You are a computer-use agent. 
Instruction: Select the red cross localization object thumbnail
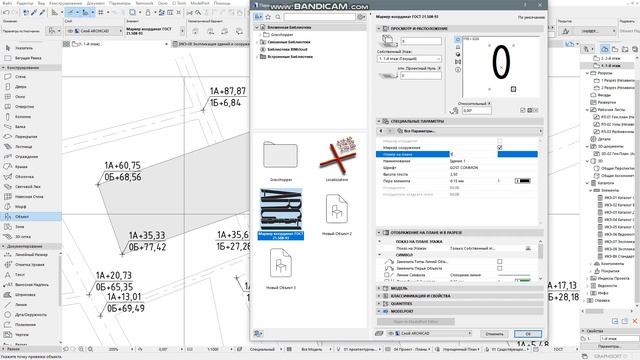(337, 159)
